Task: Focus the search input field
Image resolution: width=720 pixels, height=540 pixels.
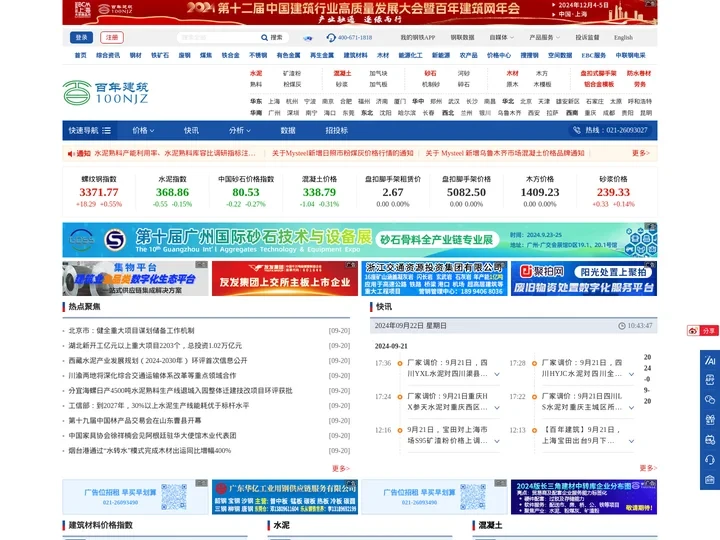Action: [218, 38]
